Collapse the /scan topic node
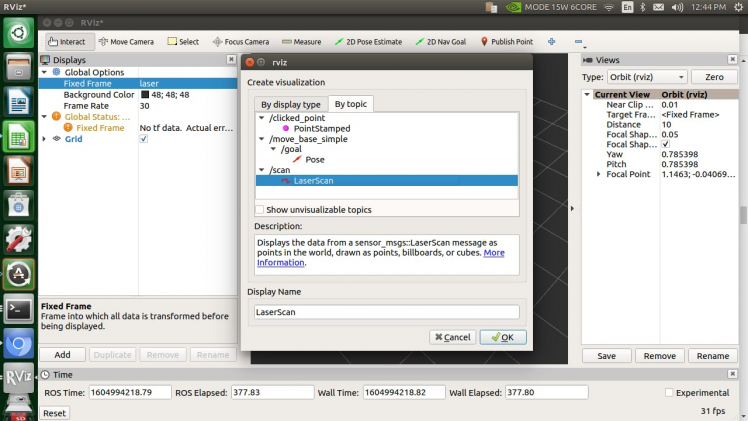This screenshot has height=421, width=748. tap(261, 170)
